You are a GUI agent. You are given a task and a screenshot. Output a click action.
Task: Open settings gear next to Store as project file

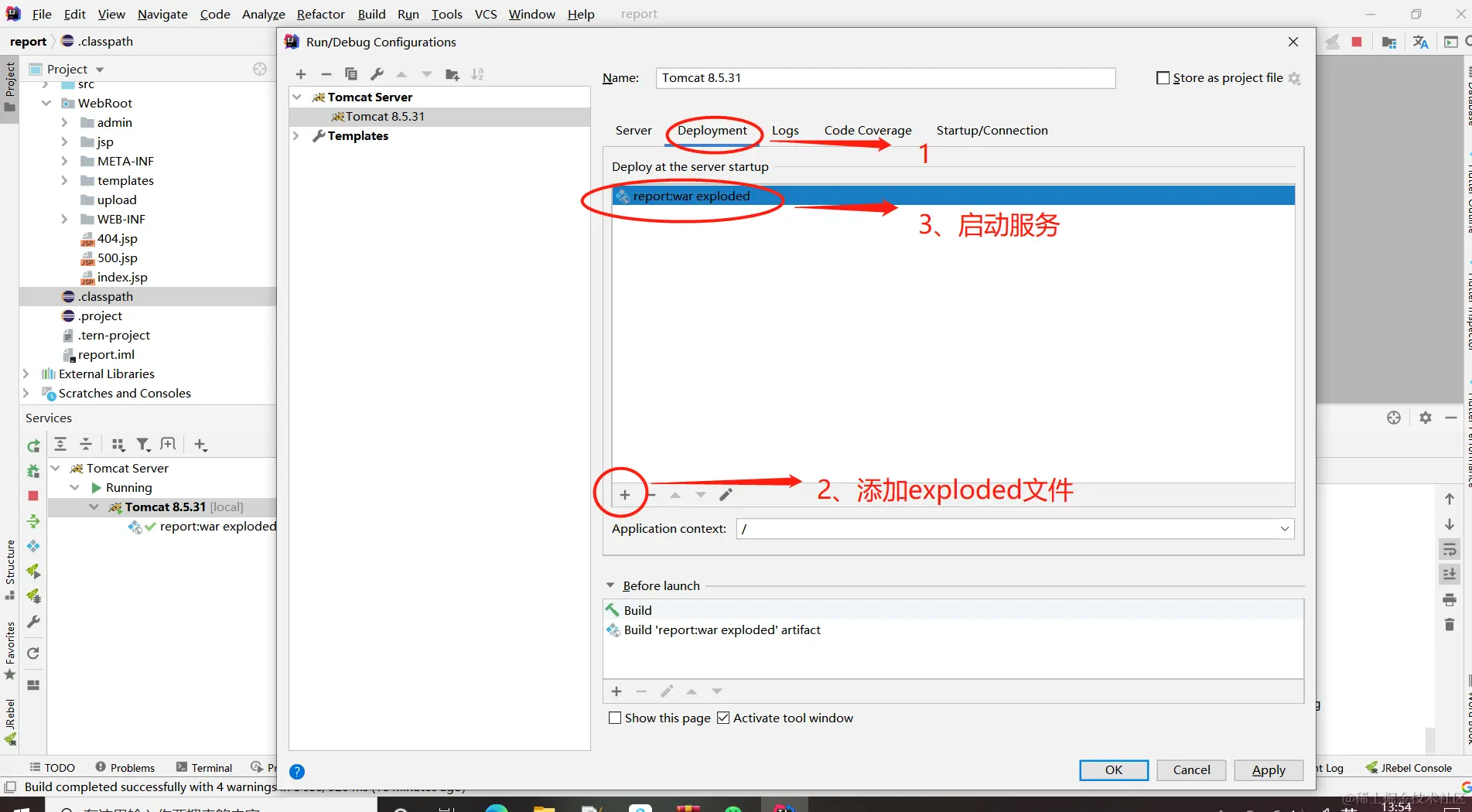click(1295, 78)
